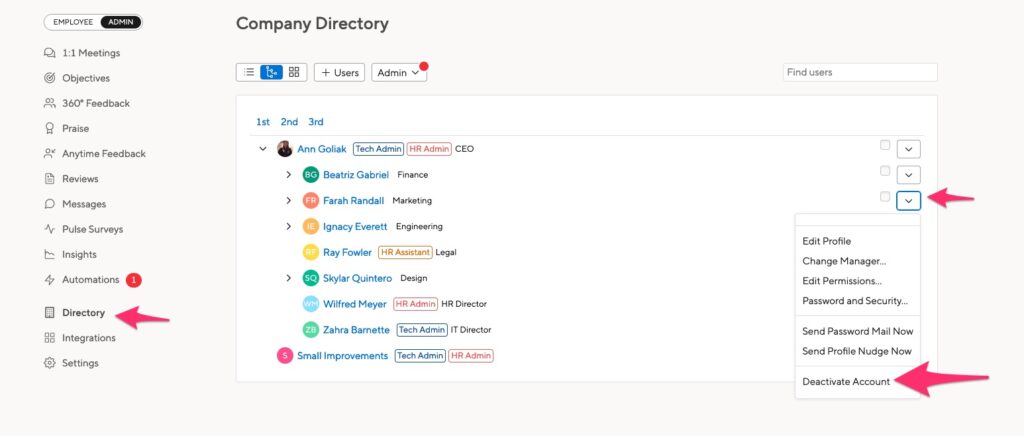
Task: Show 2nd hierarchy level
Action: 289,122
